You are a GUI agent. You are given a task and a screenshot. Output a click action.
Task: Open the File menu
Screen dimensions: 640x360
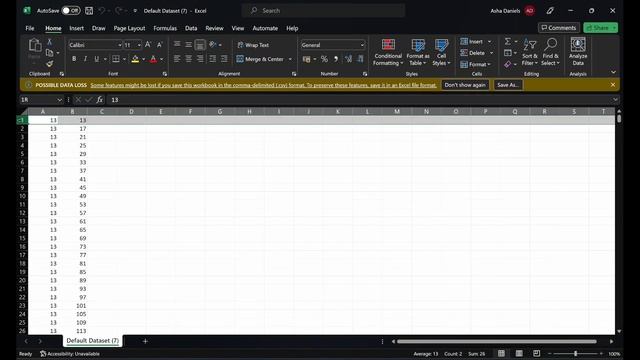30,28
